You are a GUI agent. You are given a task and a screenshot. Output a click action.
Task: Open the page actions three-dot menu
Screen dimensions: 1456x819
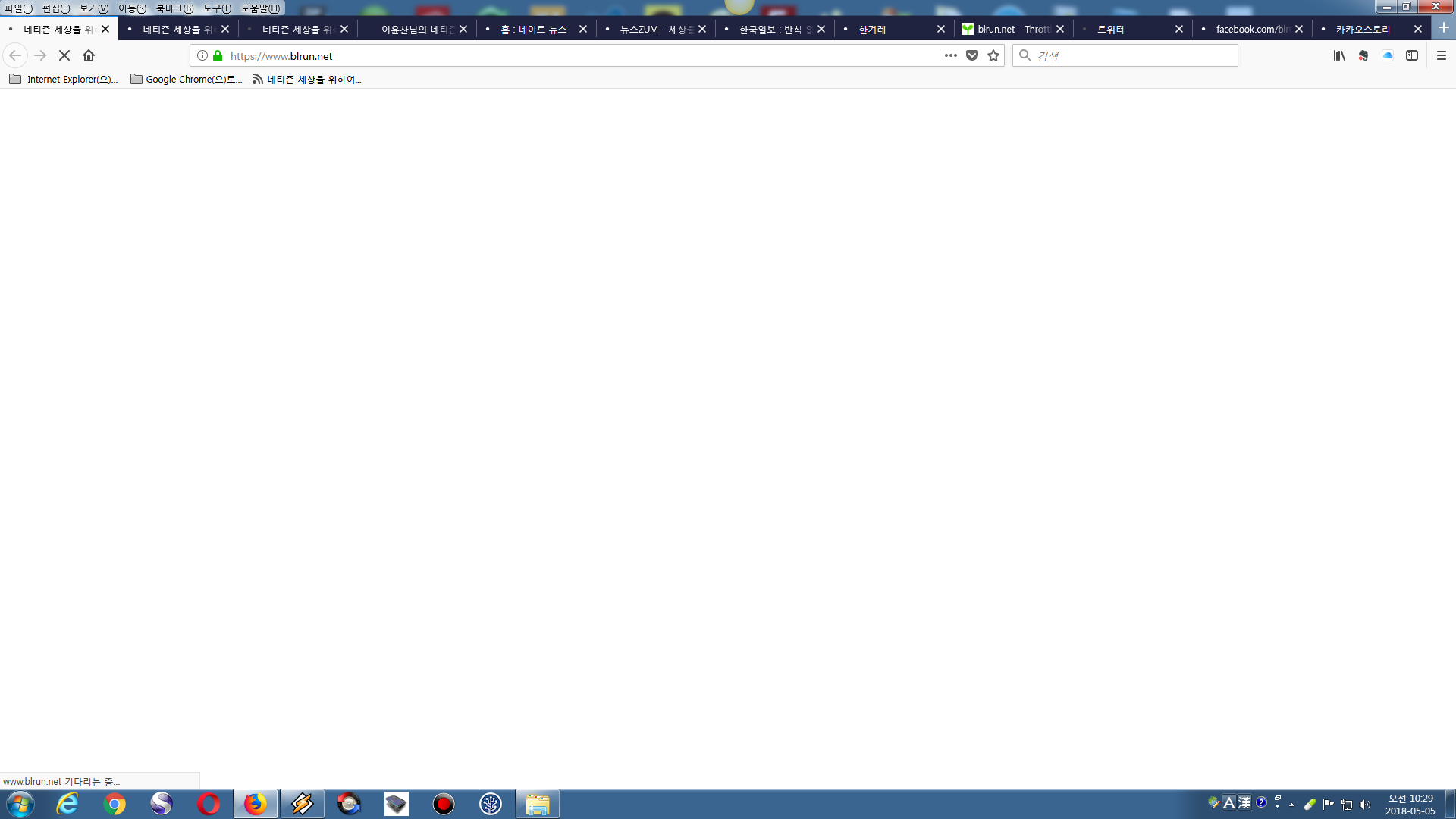pyautogui.click(x=951, y=55)
